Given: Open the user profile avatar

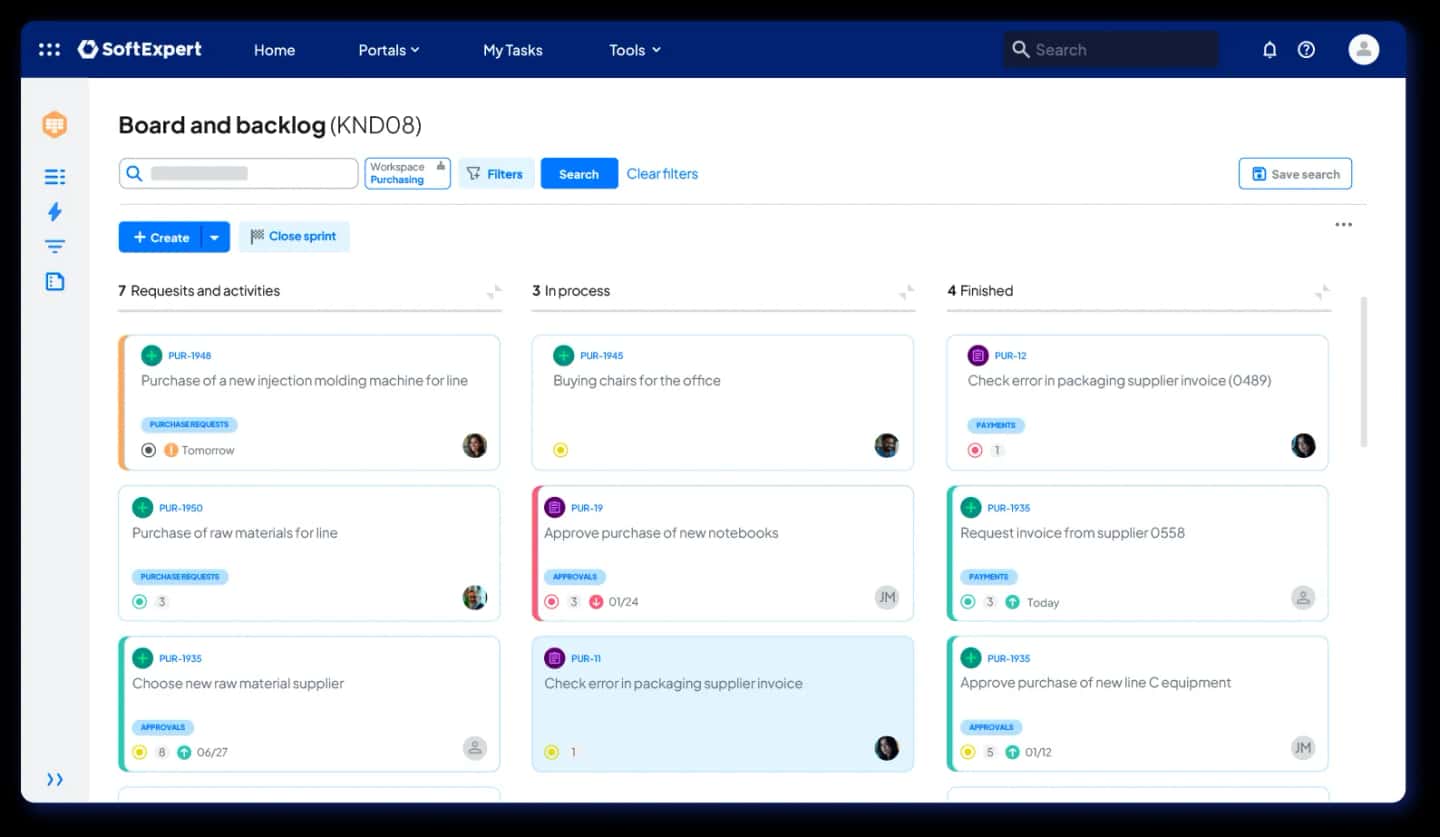Looking at the screenshot, I should pyautogui.click(x=1363, y=49).
